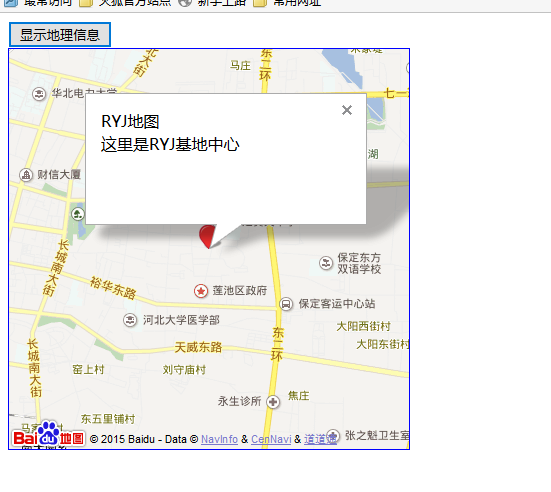The width and height of the screenshot is (551, 492).
Task: Click the 财信大厦 label text
Action: [x=59, y=174]
